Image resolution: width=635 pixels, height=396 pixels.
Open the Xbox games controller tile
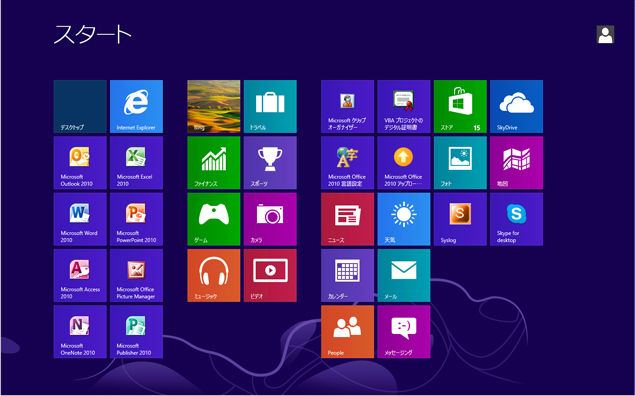click(214, 219)
